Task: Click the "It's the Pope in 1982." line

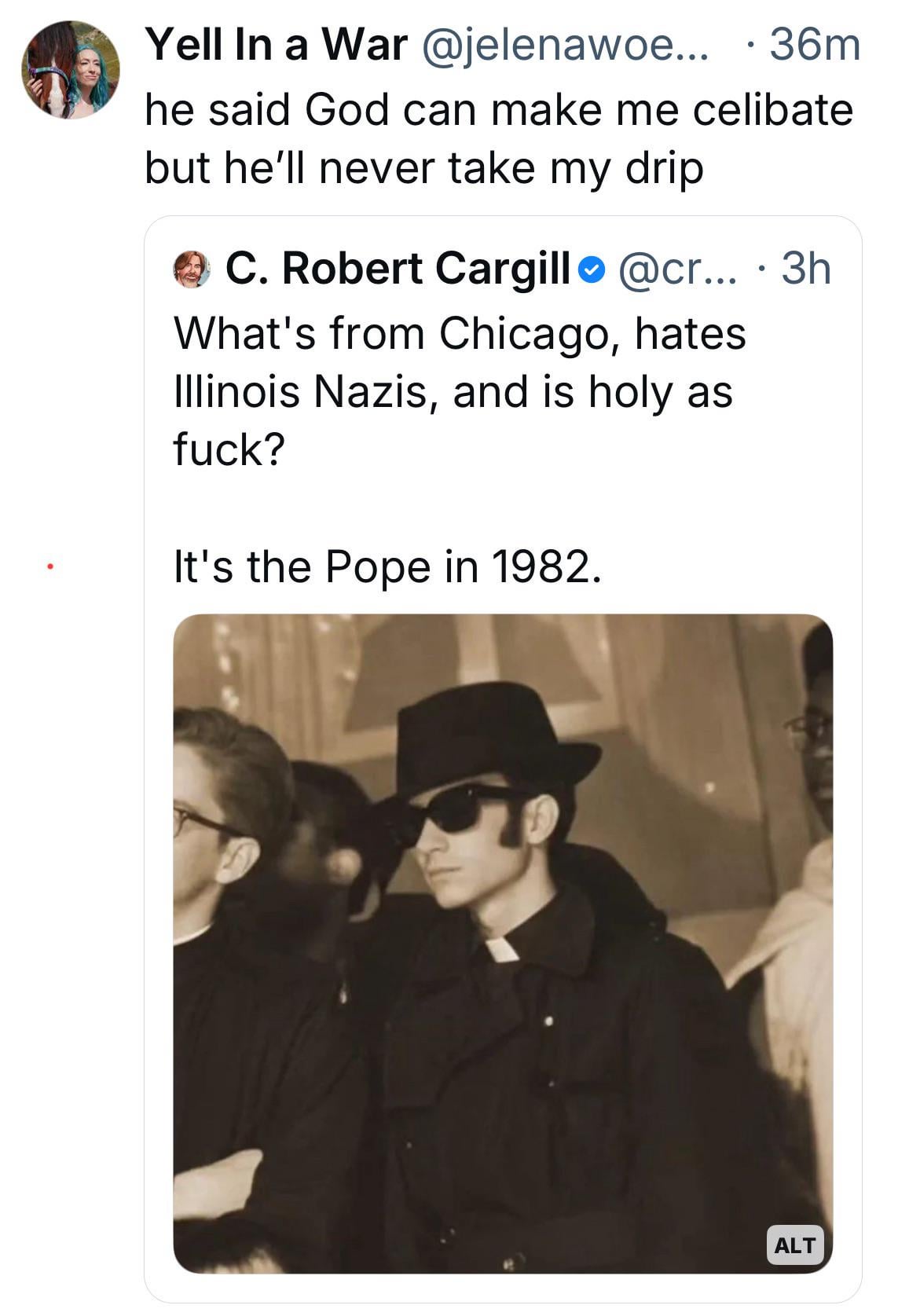Action: click(x=388, y=566)
